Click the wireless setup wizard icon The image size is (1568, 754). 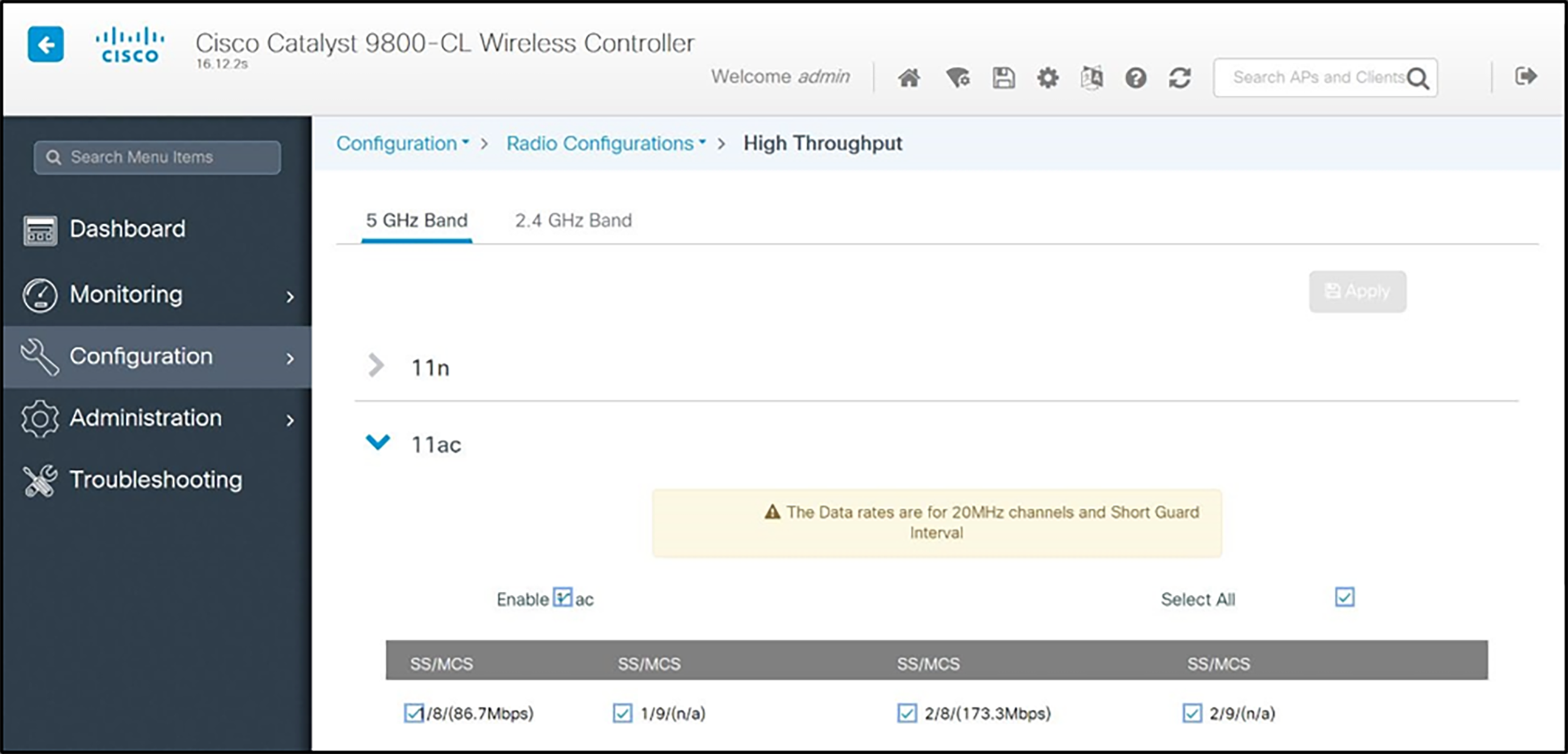click(x=957, y=78)
